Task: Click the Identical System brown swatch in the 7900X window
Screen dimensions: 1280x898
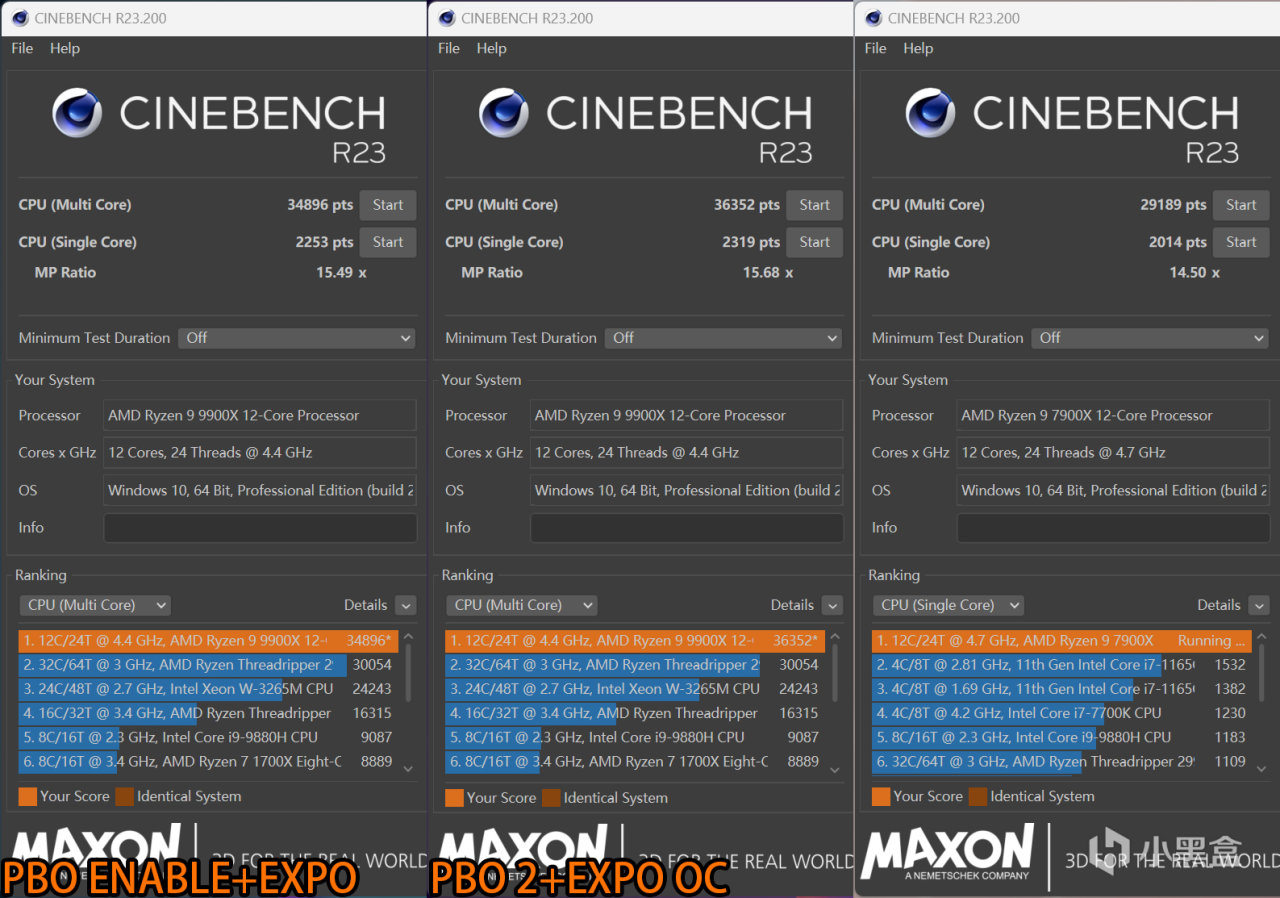Action: [977, 796]
